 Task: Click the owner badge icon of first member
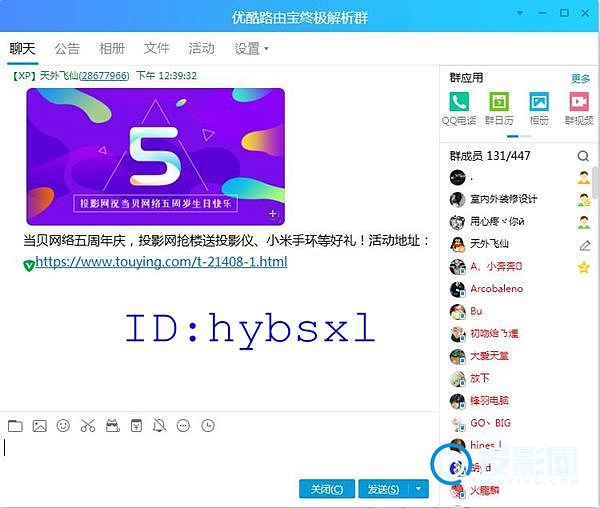point(584,177)
